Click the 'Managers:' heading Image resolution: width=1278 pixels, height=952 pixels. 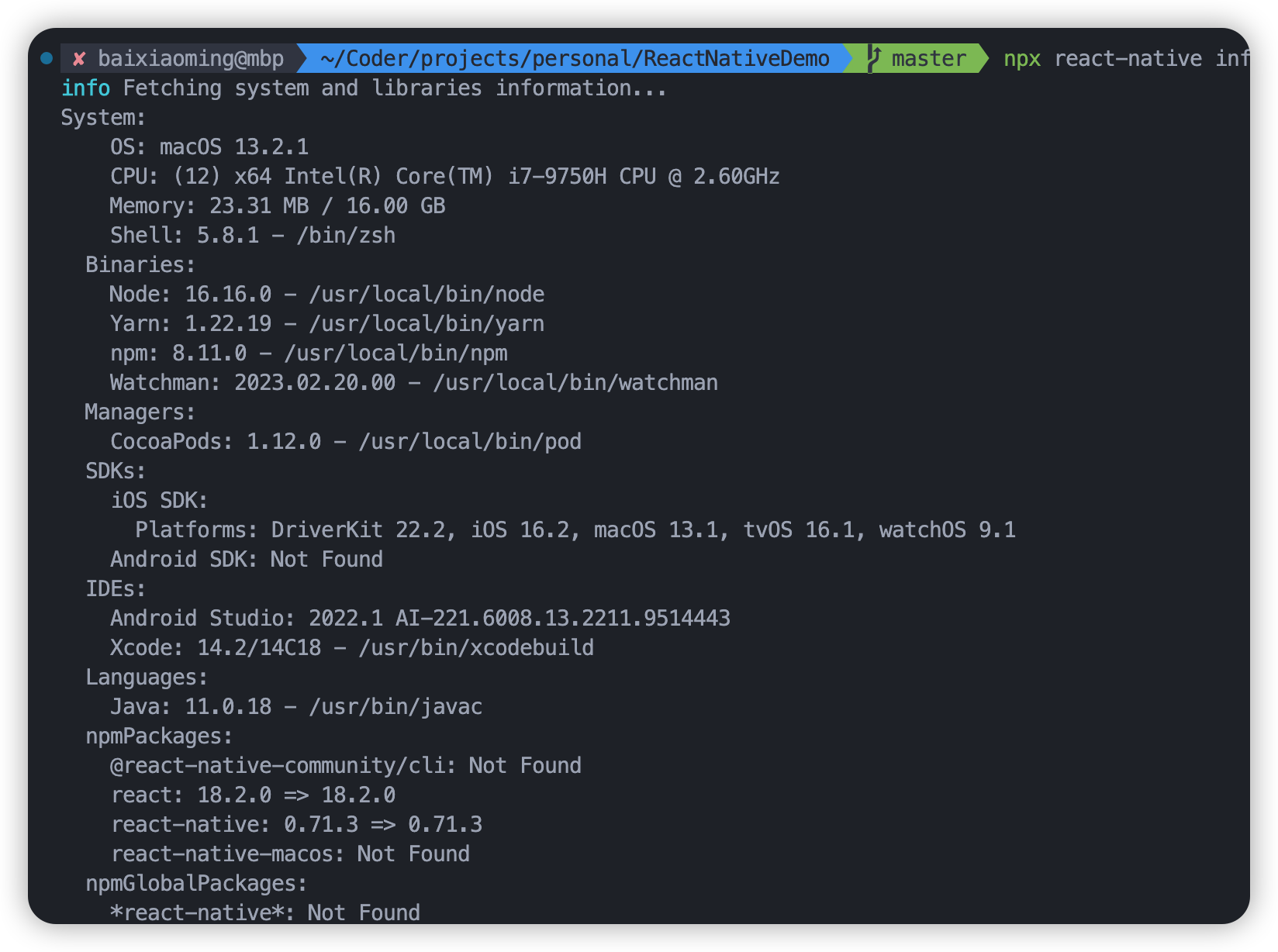click(140, 412)
